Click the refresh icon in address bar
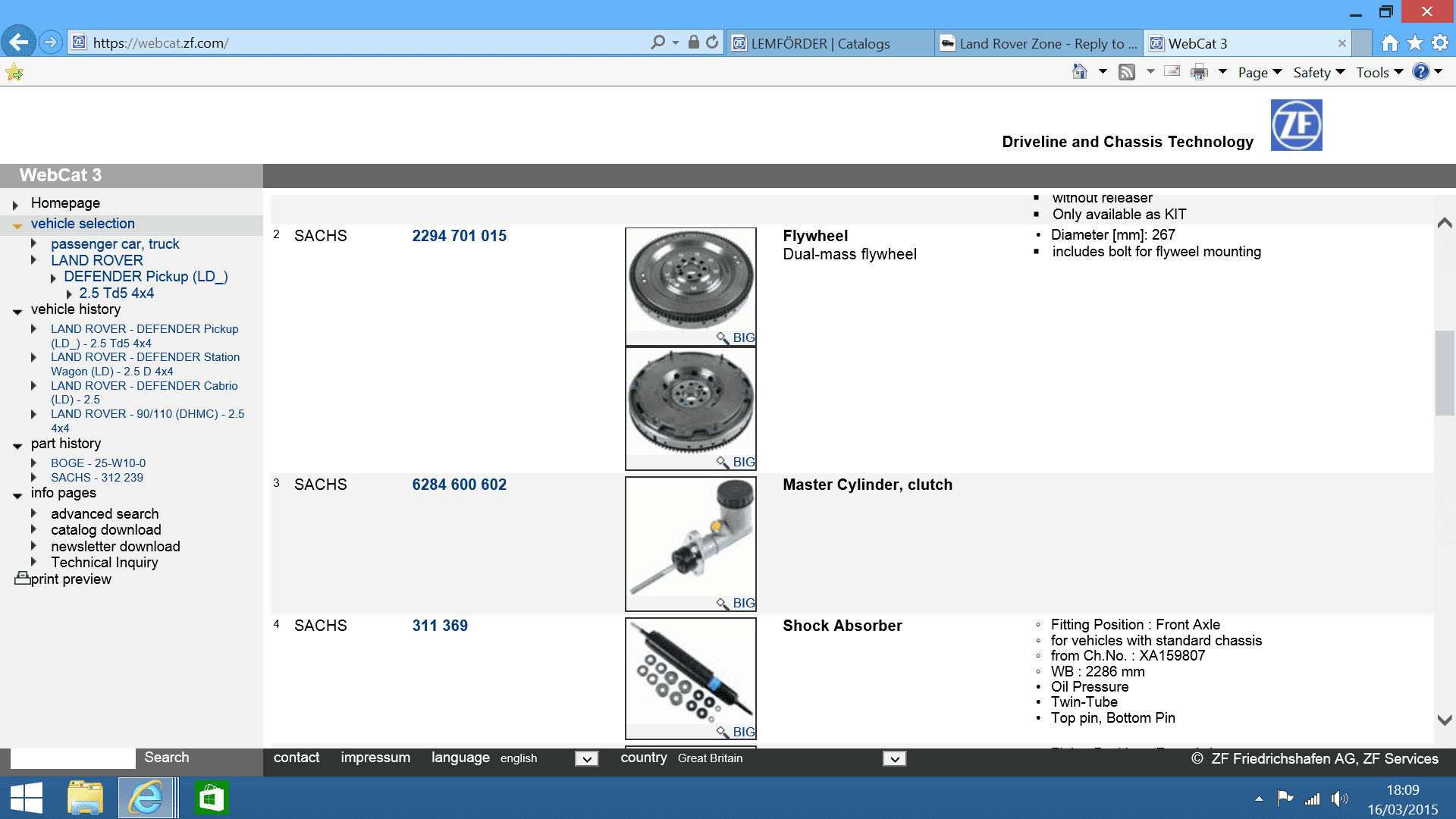Screen dimensions: 1456x819 [x=712, y=42]
